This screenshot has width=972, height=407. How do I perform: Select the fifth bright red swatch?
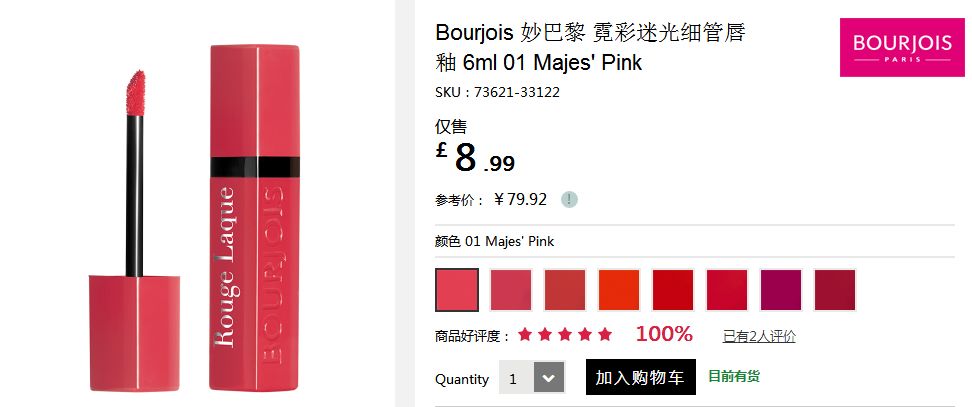pos(673,290)
